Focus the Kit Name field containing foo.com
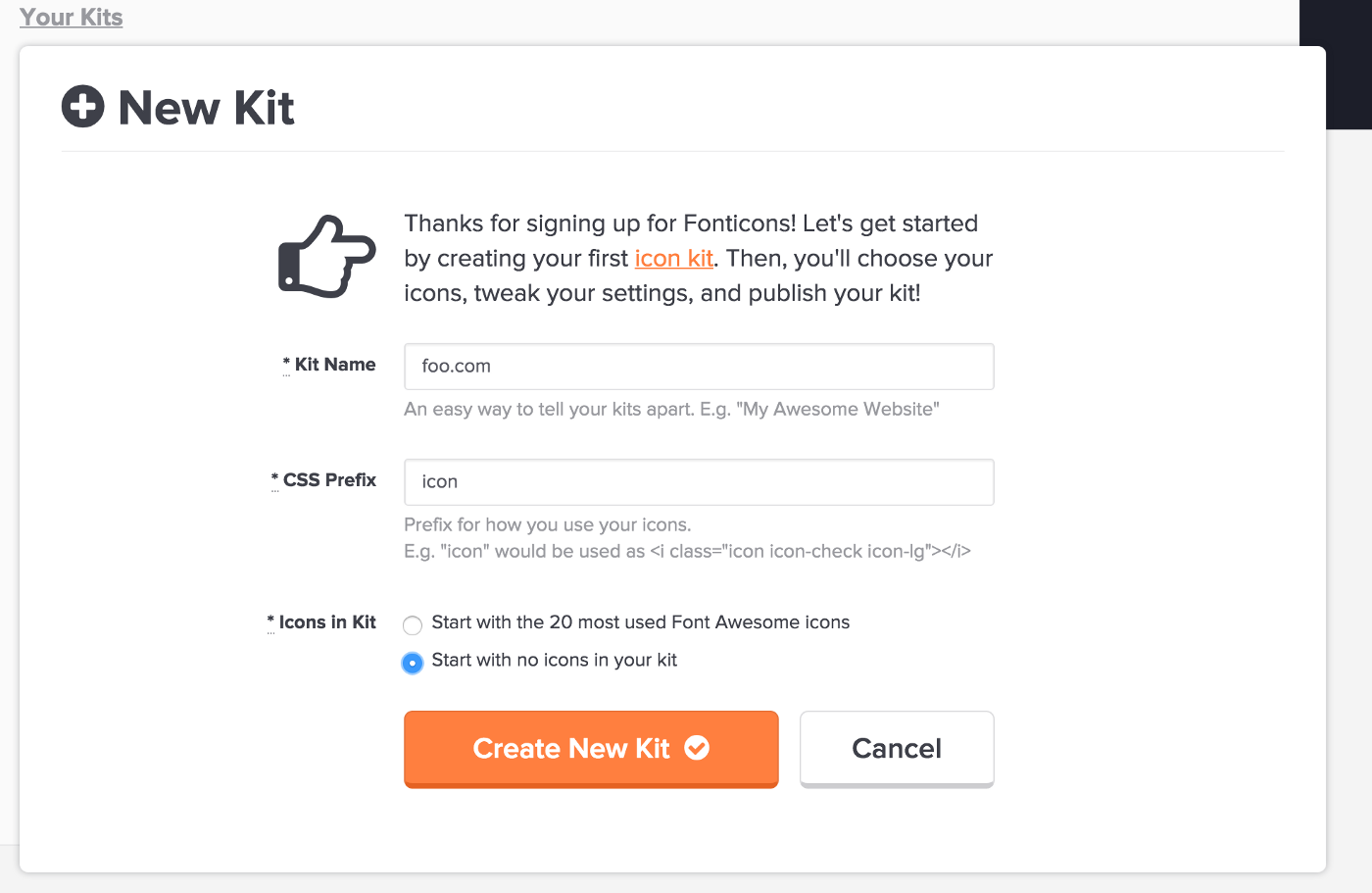The image size is (1372, 893). coord(699,367)
